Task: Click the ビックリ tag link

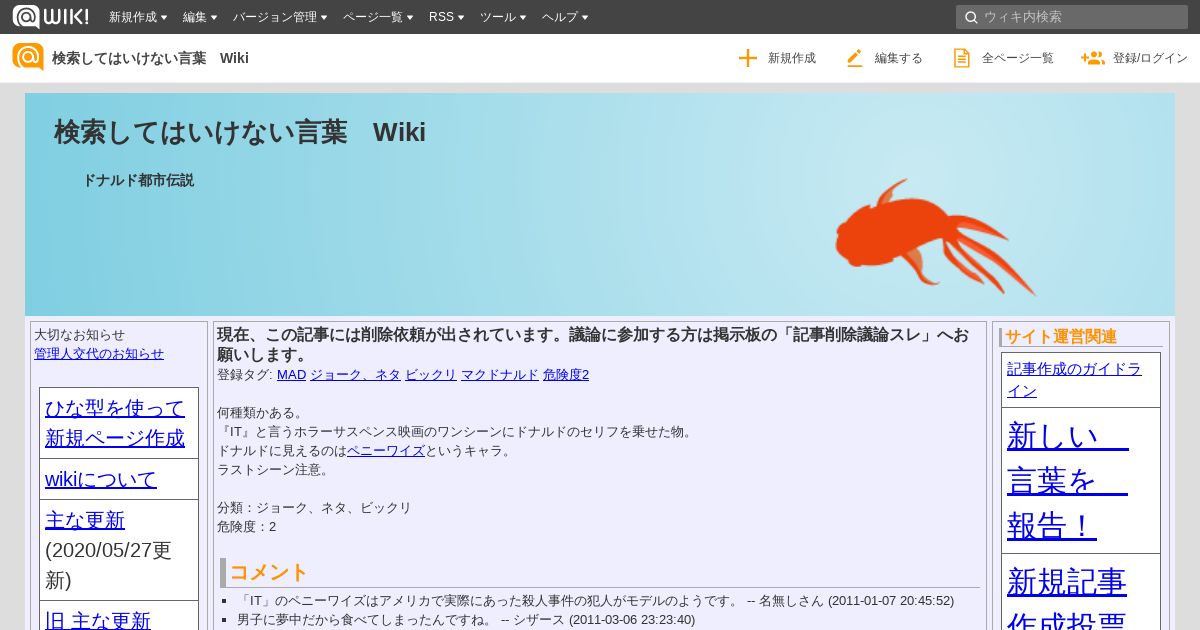Action: (x=431, y=375)
